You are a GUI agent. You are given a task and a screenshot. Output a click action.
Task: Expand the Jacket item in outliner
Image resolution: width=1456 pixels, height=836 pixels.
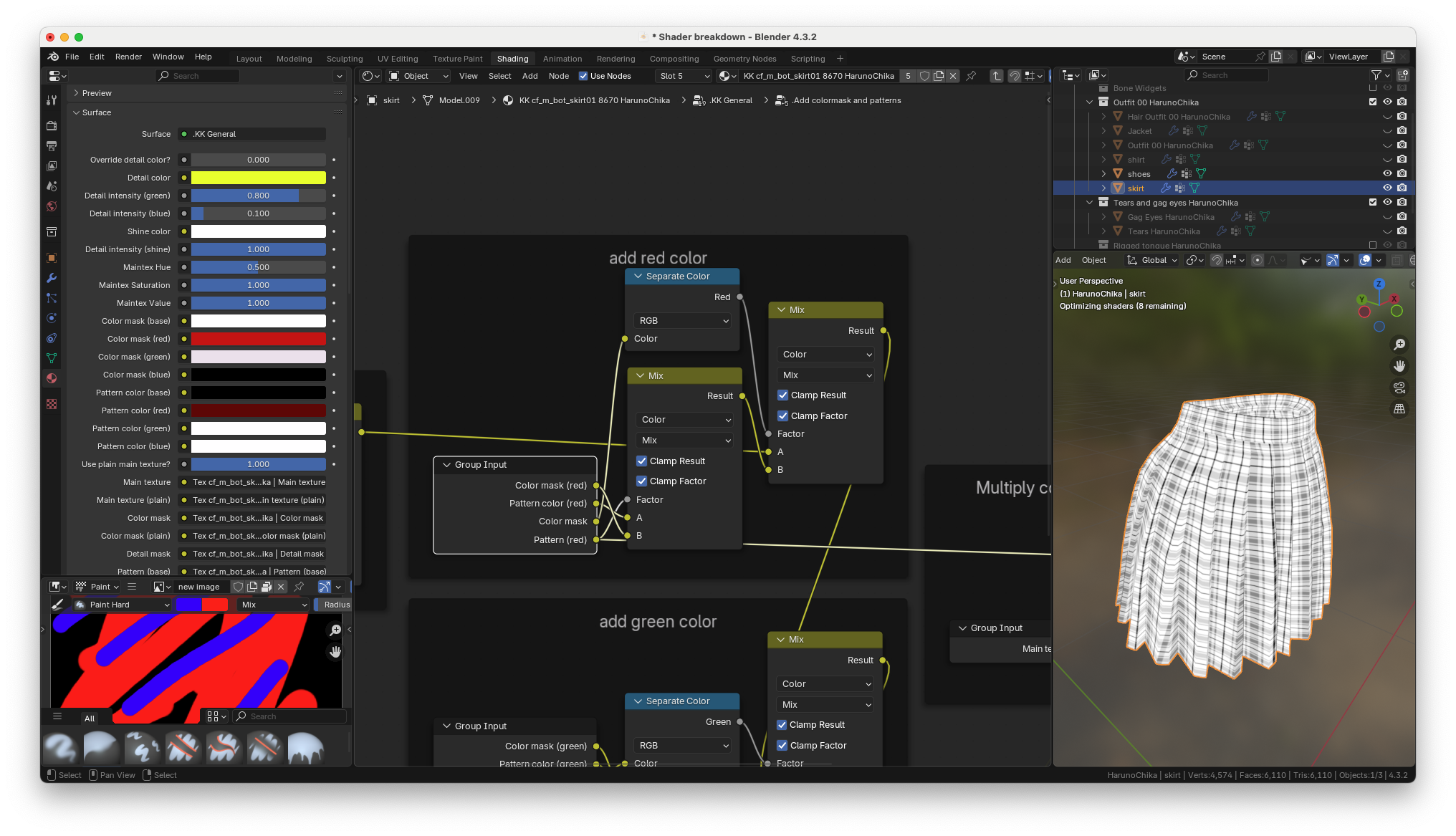click(x=1103, y=131)
